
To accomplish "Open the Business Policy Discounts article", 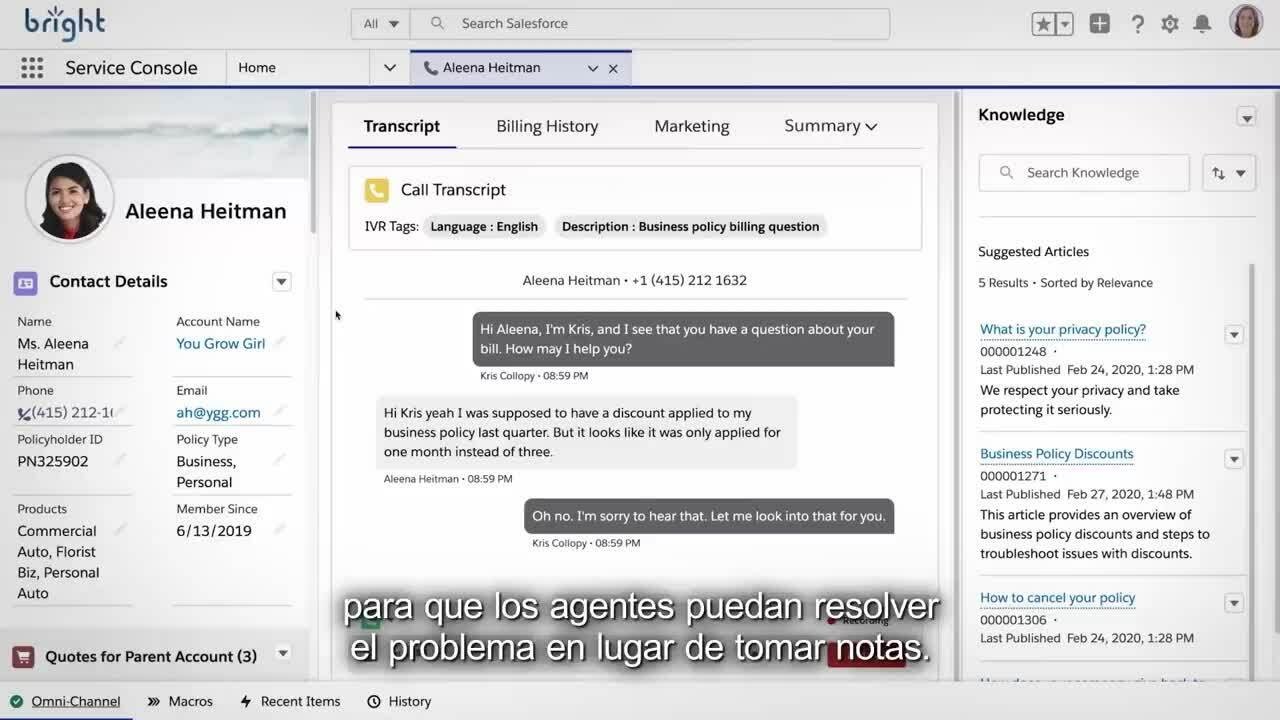I will point(1057,454).
